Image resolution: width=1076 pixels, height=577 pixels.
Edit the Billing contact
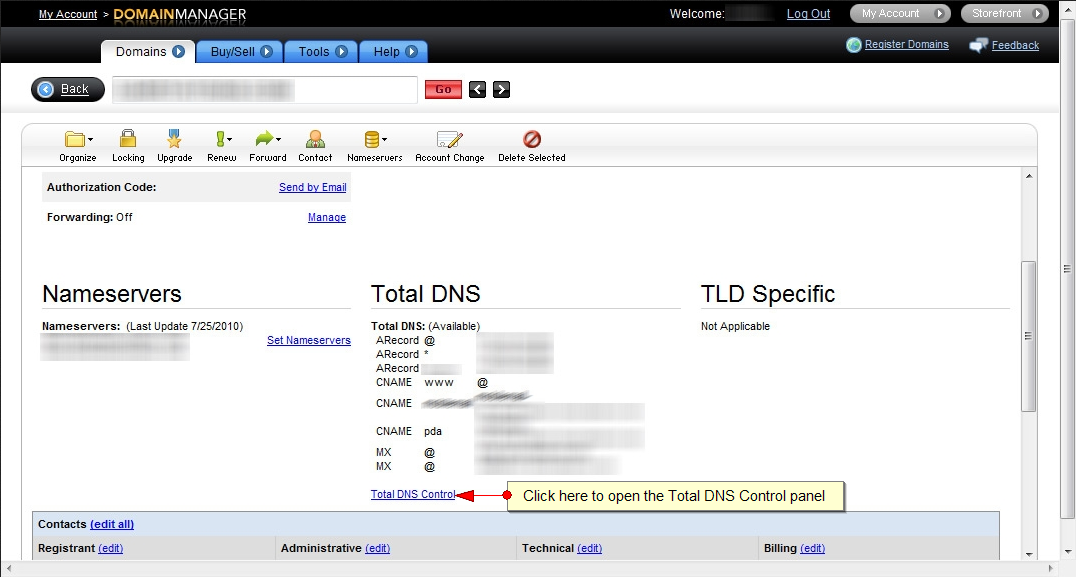pyautogui.click(x=812, y=548)
